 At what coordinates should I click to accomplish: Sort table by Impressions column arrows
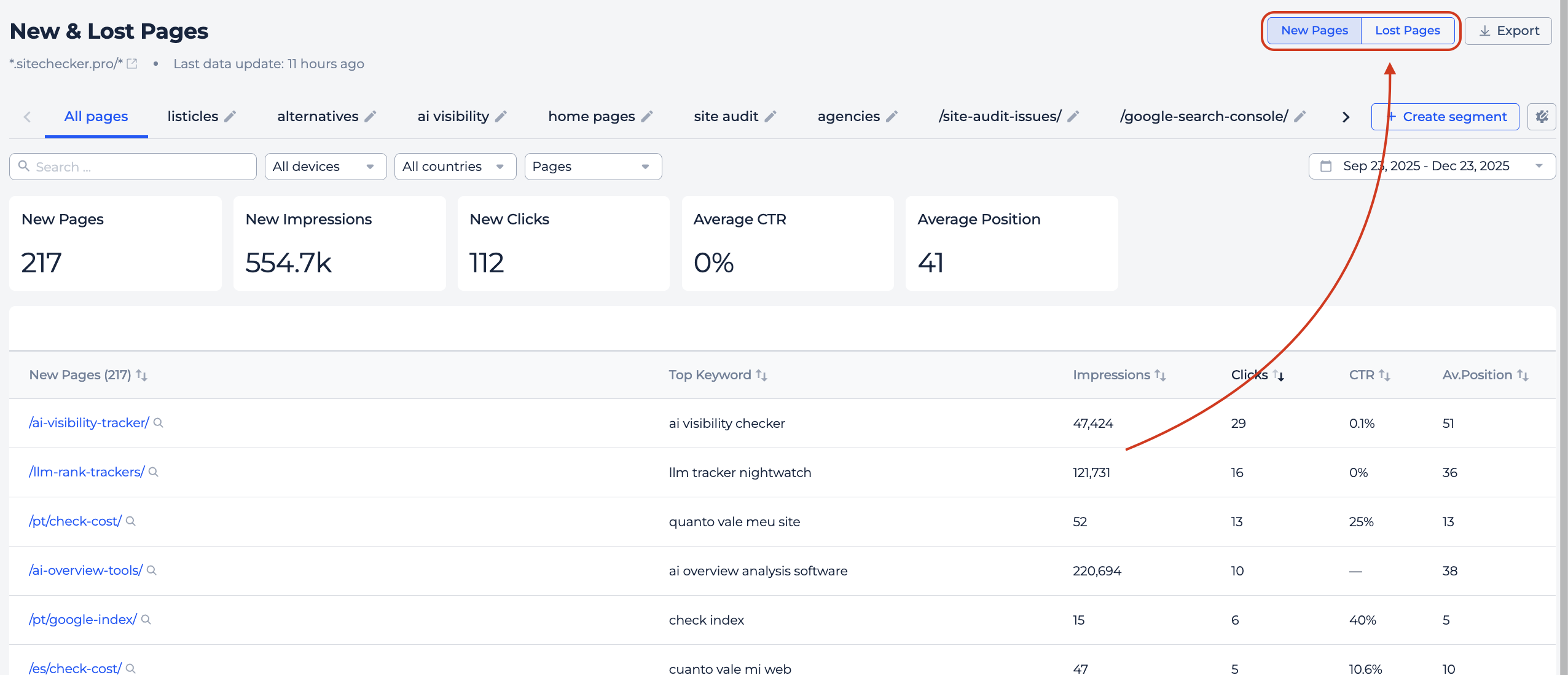click(1159, 375)
